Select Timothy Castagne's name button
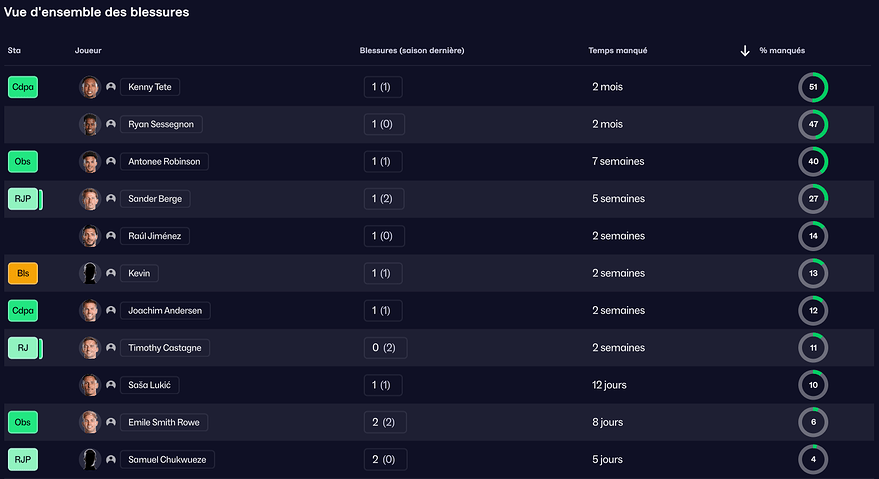879x479 pixels. coord(165,348)
